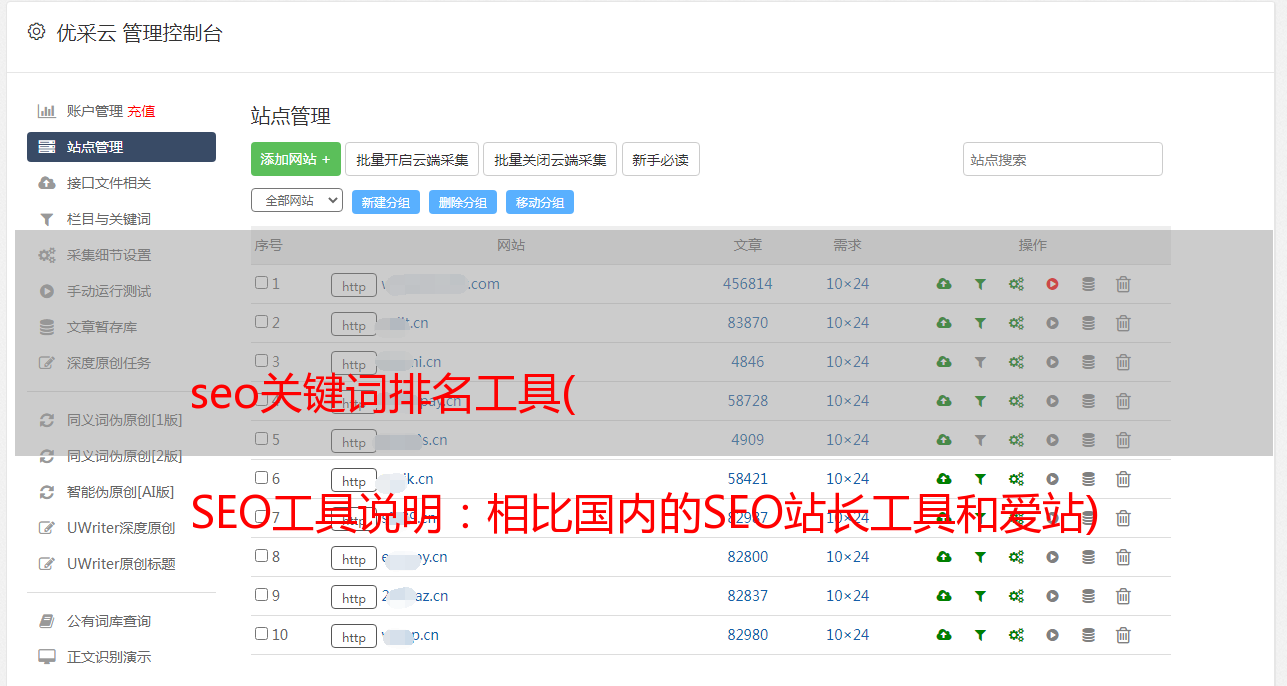Check the checkbox for site row 1
Screen dimensions: 1287x686
(x=261, y=283)
